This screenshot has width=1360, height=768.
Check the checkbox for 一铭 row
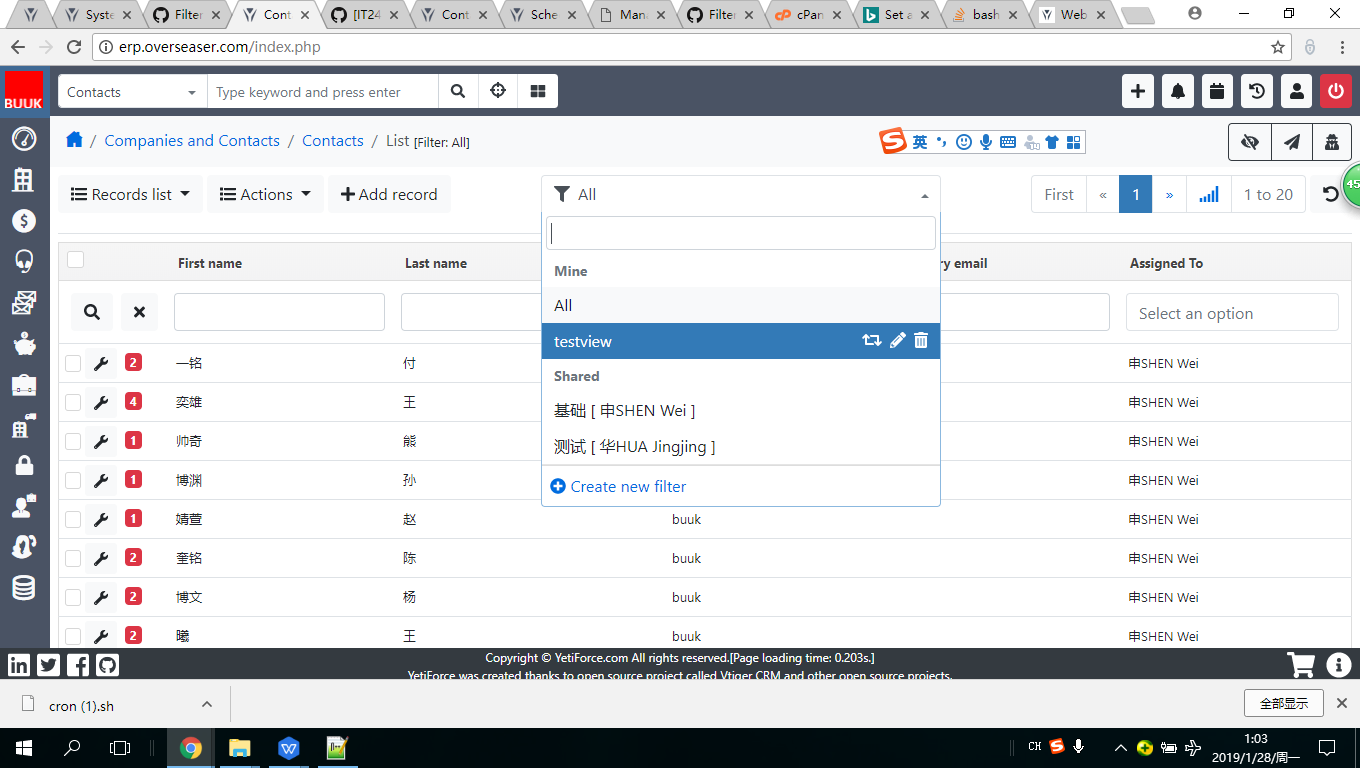pyautogui.click(x=73, y=363)
